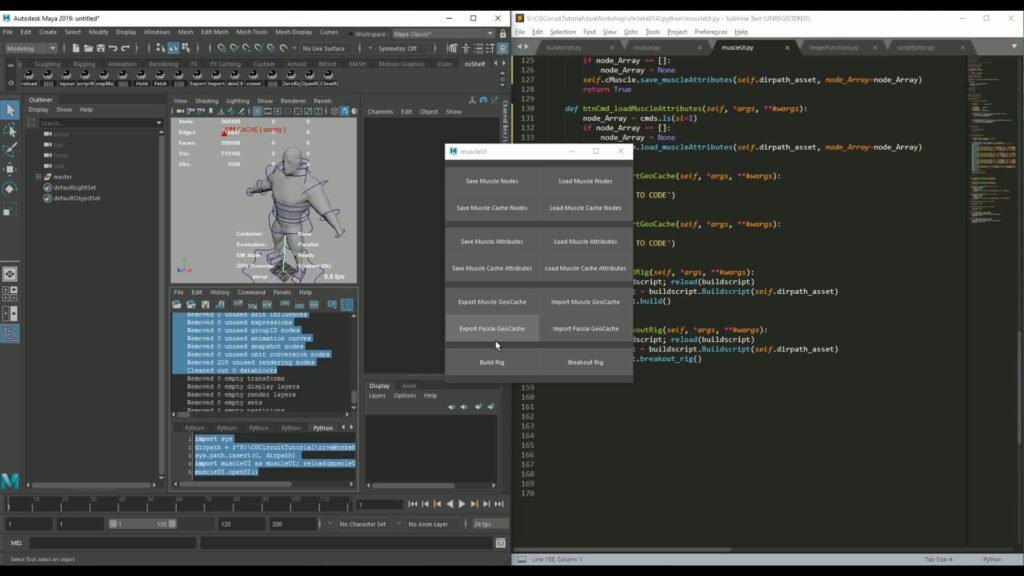Activate the Move tool in Maya toolbox
1024x576 pixels.
point(10,169)
